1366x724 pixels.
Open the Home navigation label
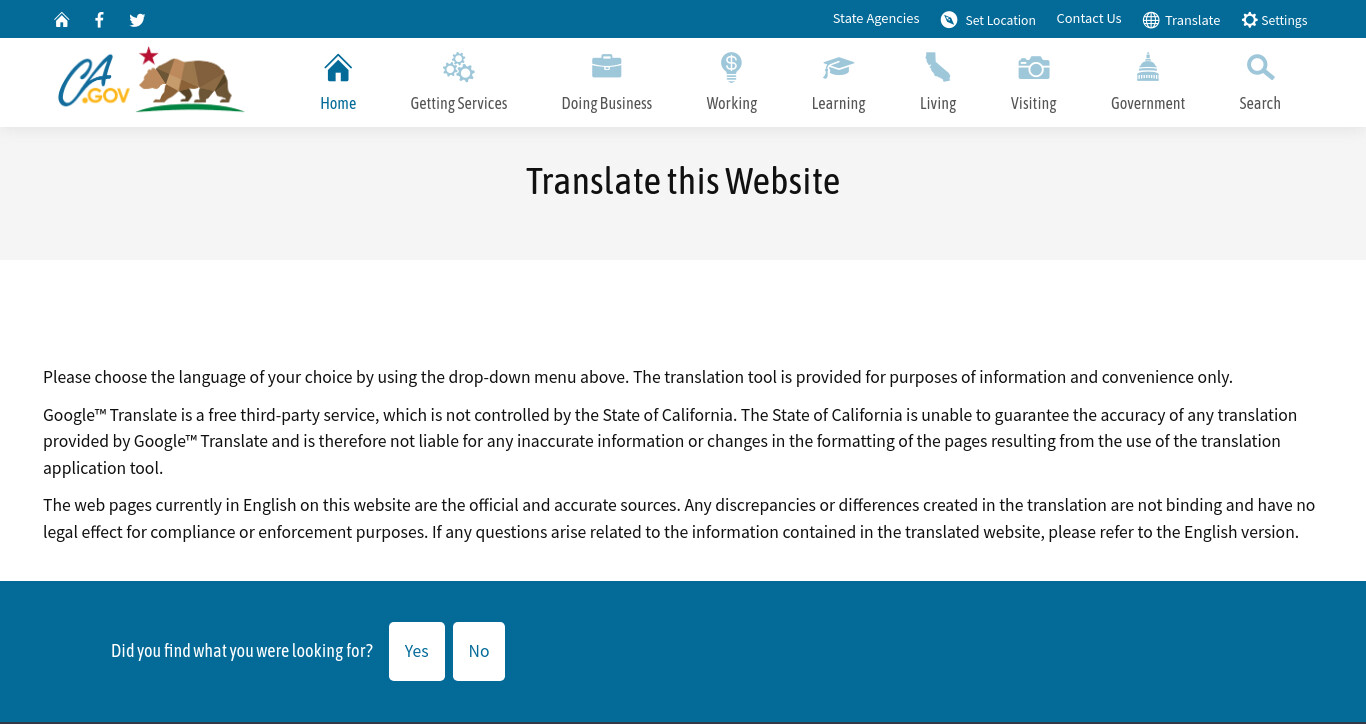point(338,103)
